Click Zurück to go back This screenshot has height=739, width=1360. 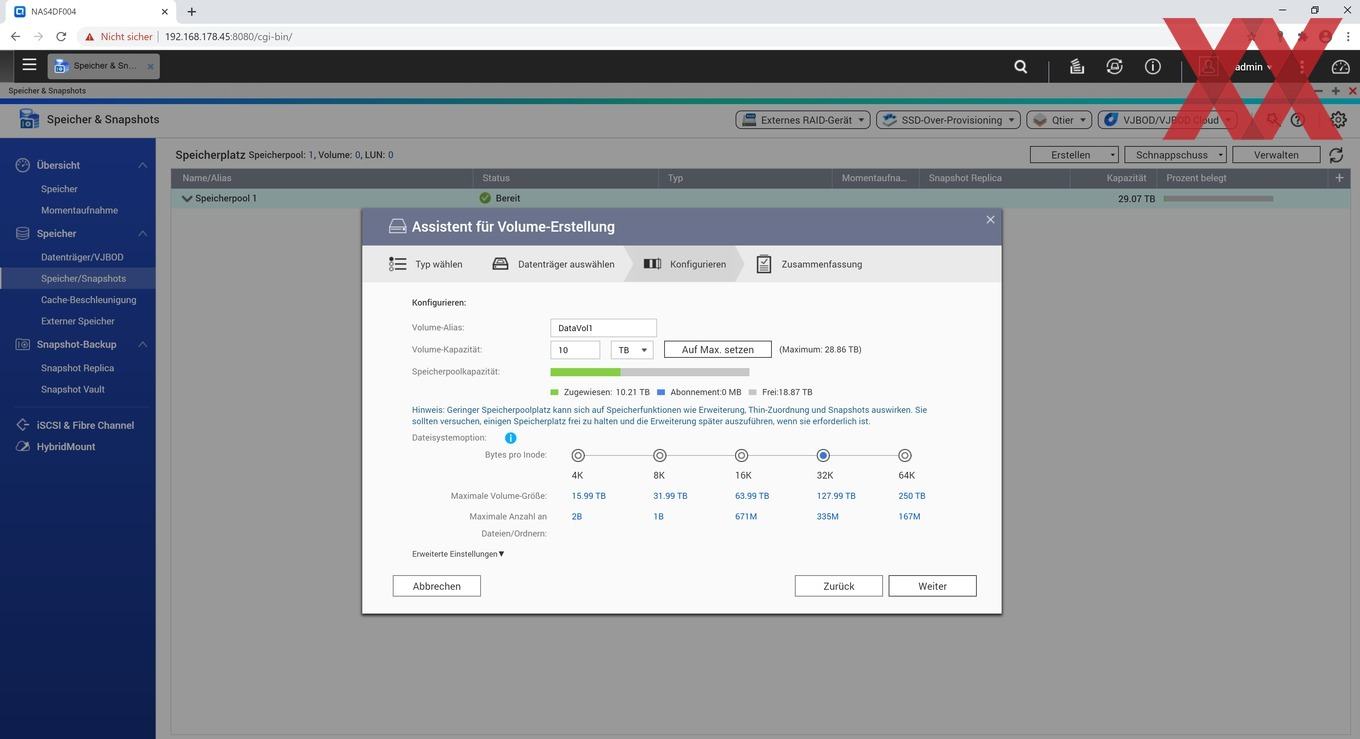838,586
